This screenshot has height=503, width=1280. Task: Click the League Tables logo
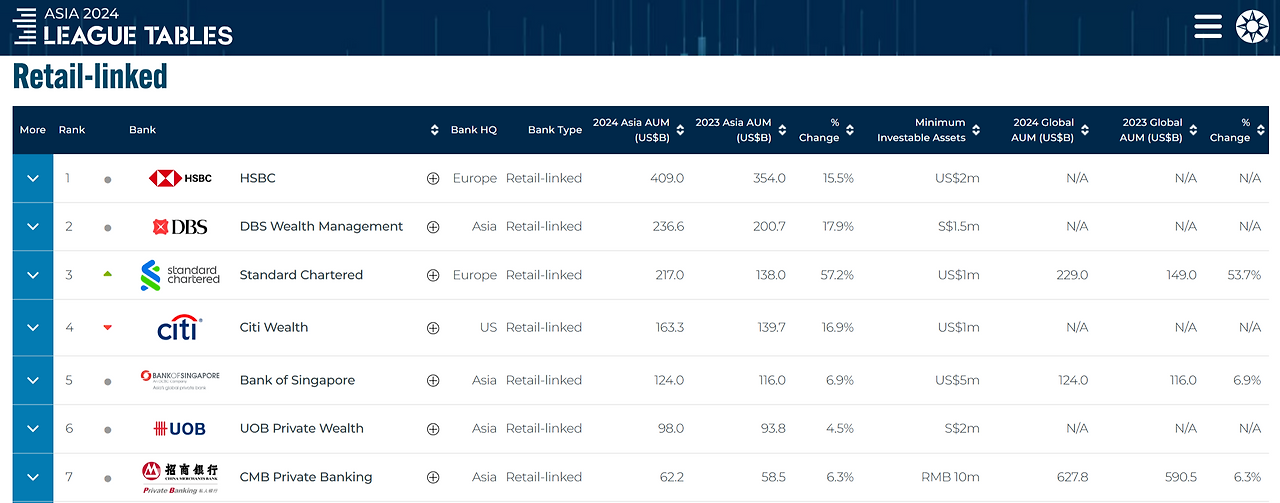pos(123,27)
